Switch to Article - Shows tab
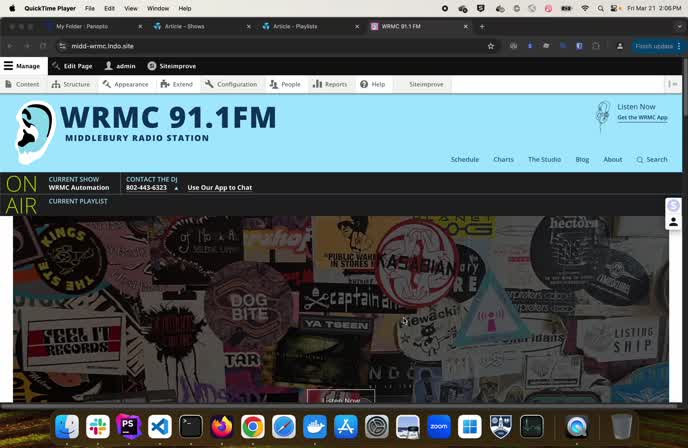 tap(202, 26)
